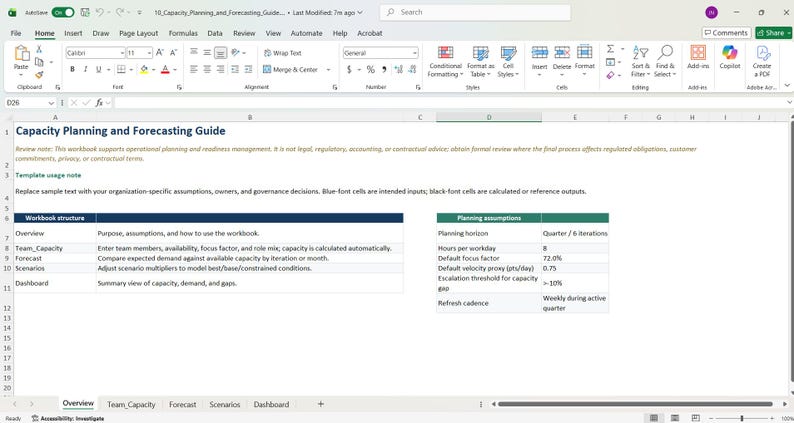
Task: Click the green Share button
Action: [773, 33]
